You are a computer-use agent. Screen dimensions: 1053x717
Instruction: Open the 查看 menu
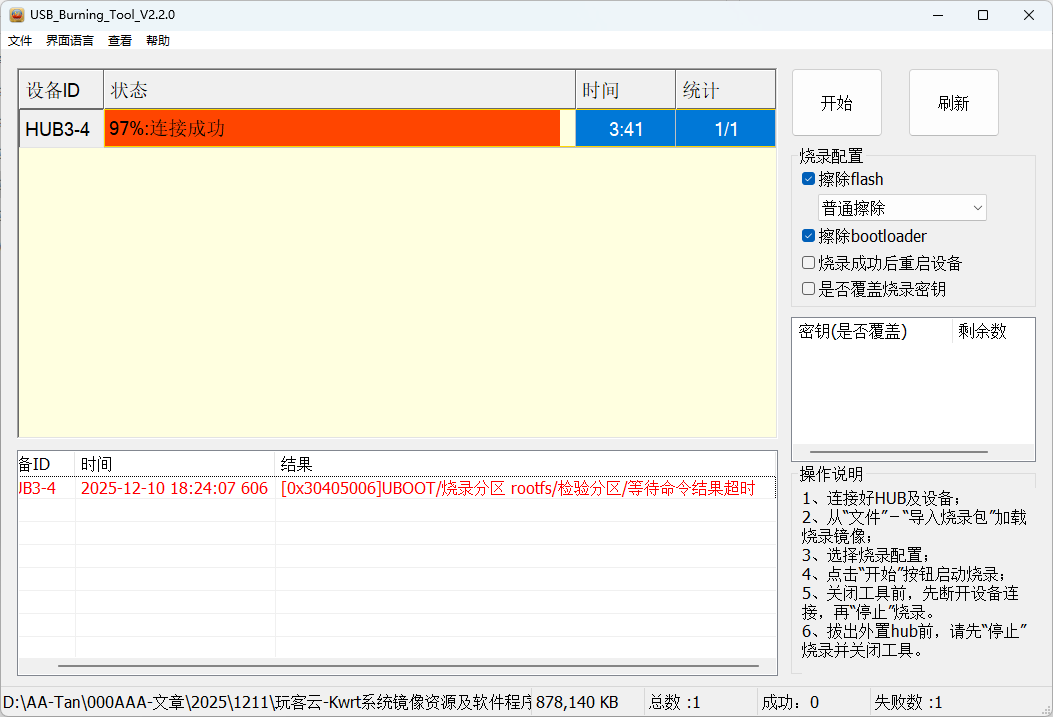tap(120, 41)
